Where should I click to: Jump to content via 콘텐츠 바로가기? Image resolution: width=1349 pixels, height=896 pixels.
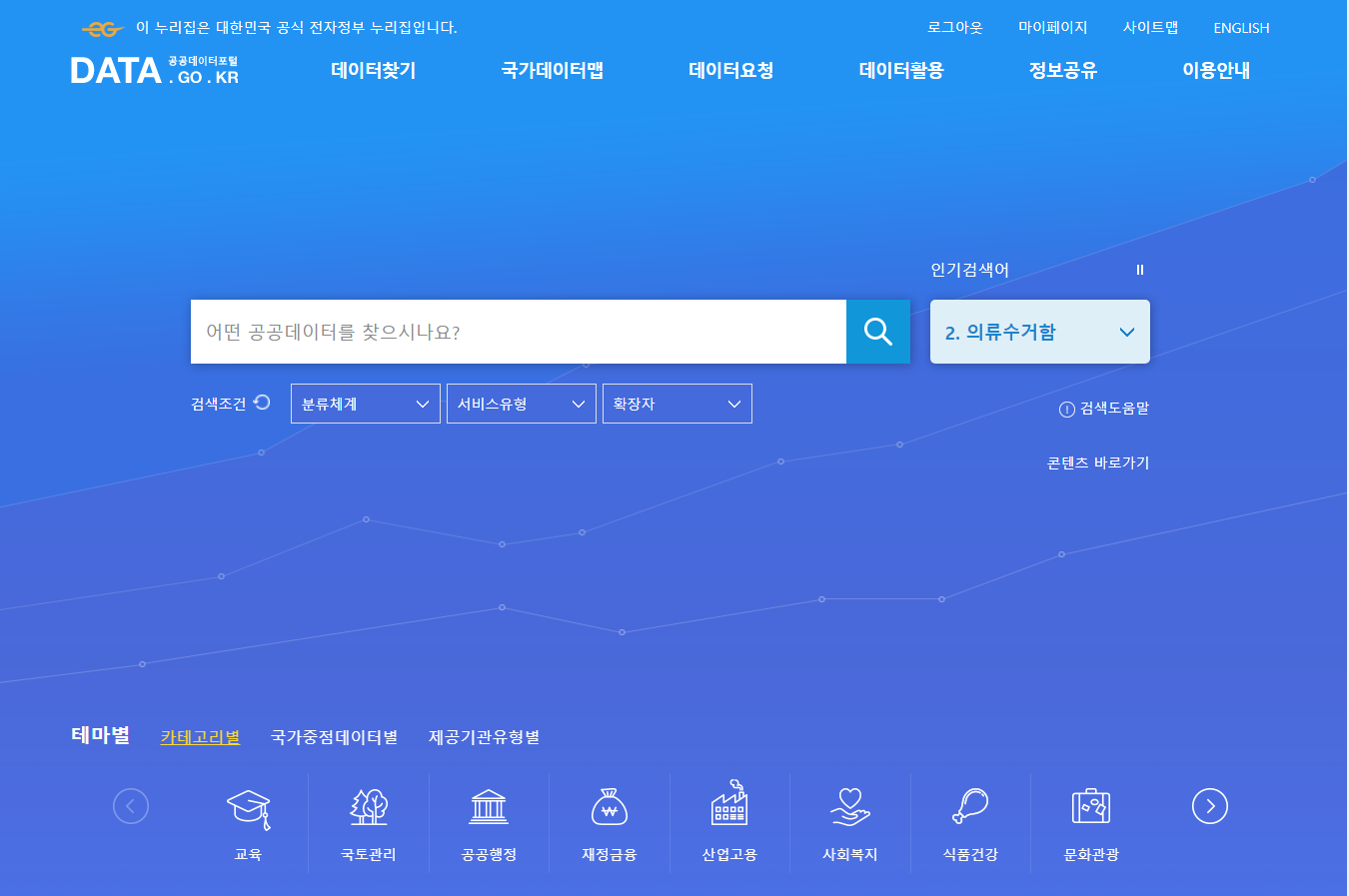click(1098, 463)
